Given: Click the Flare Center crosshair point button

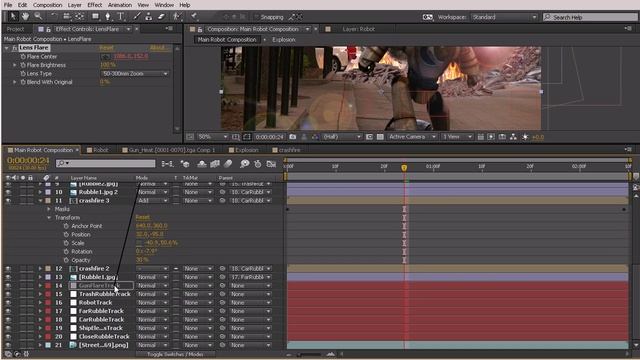Looking at the screenshot, I should click(x=106, y=56).
